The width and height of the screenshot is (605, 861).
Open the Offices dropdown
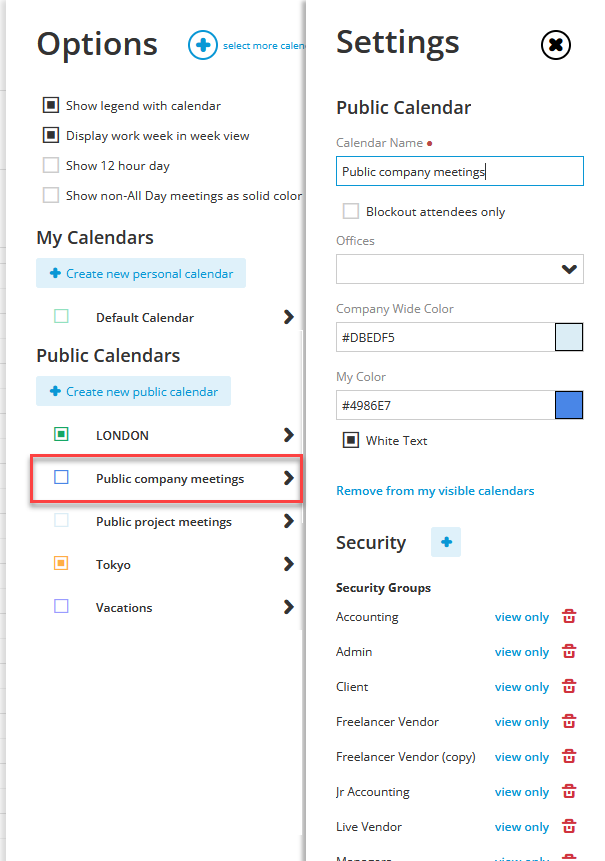pos(460,269)
